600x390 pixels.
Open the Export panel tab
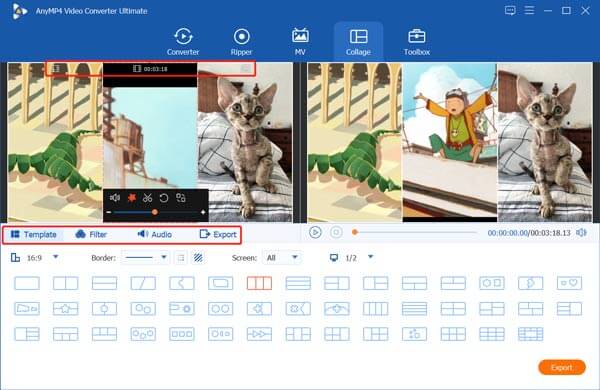click(x=218, y=234)
